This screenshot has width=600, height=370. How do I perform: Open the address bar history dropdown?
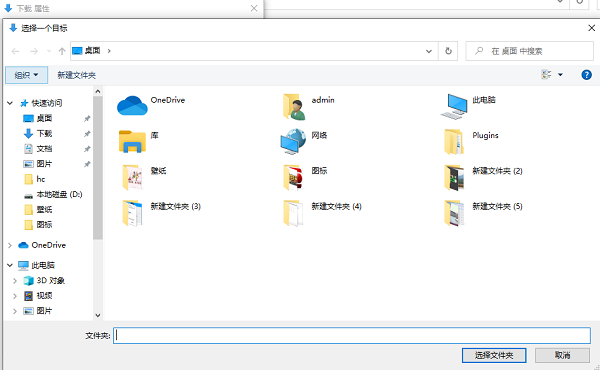click(429, 51)
